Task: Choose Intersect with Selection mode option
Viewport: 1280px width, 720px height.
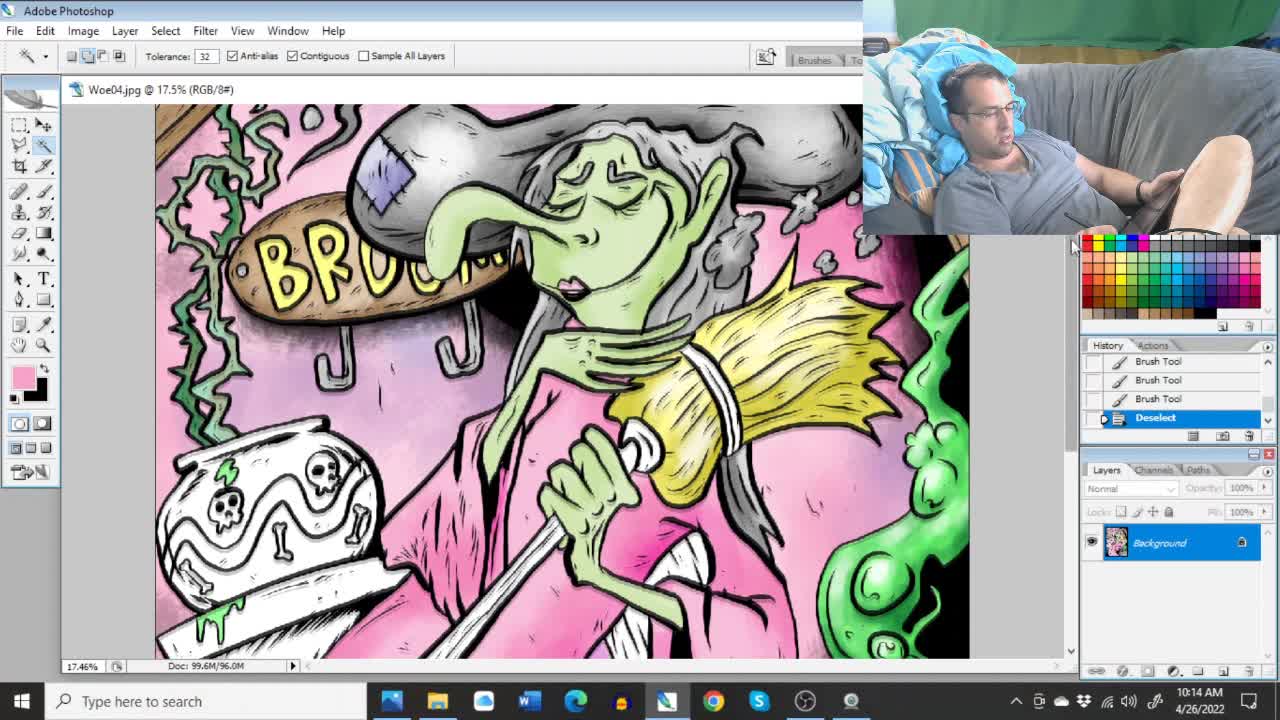Action: (120, 56)
